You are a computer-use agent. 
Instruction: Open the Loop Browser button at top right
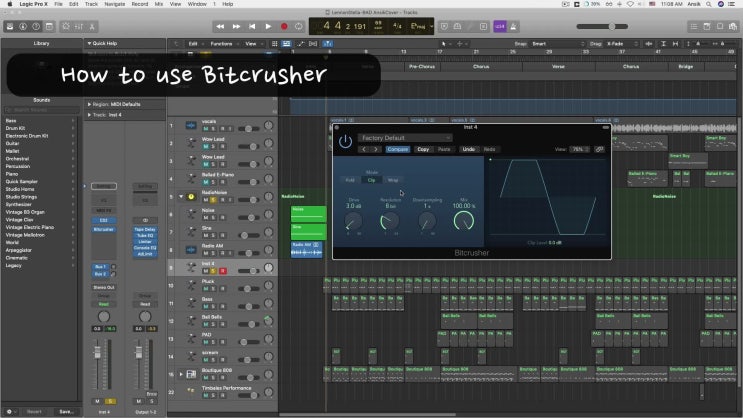pos(720,27)
